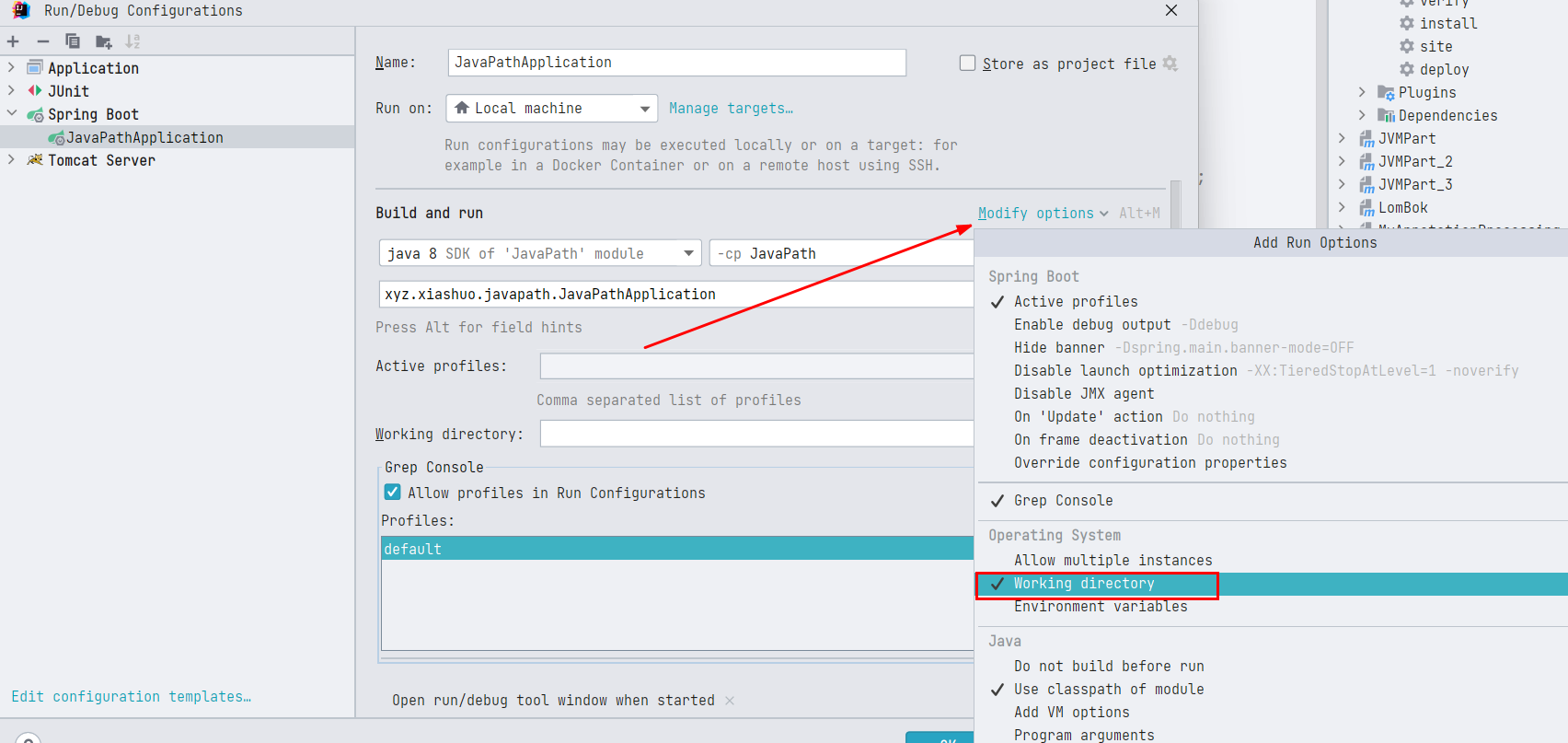Select JavaPathApplication in the configurations tree
This screenshot has height=743, width=1568.
point(178,137)
